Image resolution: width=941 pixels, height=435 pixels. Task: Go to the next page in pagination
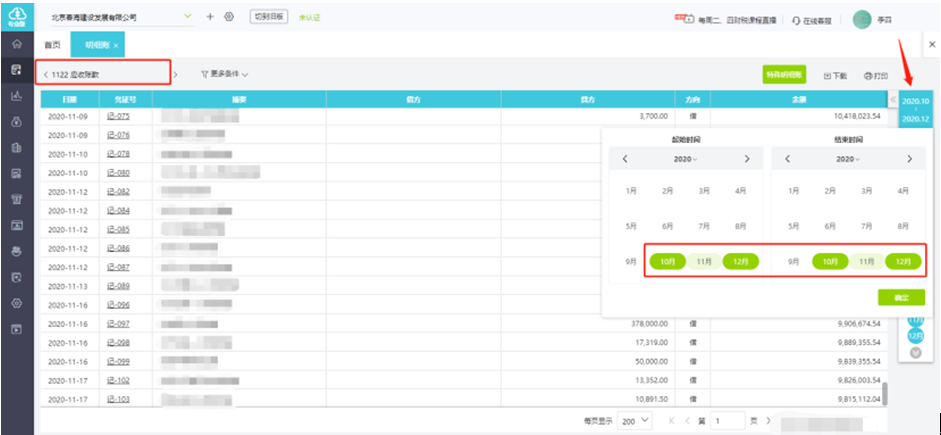point(768,421)
